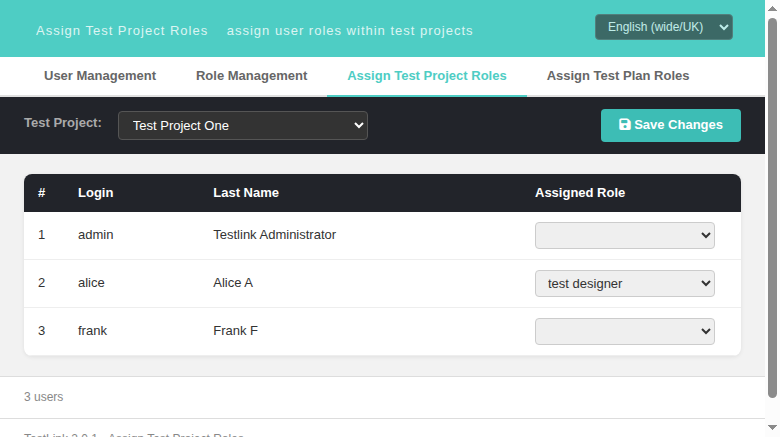Switch to the Role Management tab
The width and height of the screenshot is (780, 437).
tap(251, 76)
